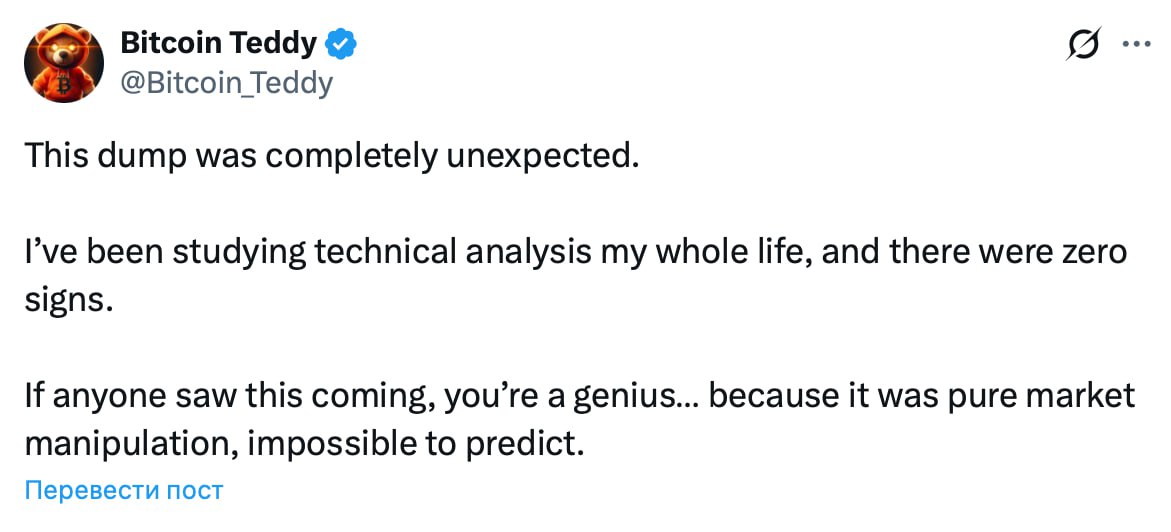Viewport: 1171px width, 532px height.
Task: Open the Grok slashed-circle icon
Action: point(1084,44)
